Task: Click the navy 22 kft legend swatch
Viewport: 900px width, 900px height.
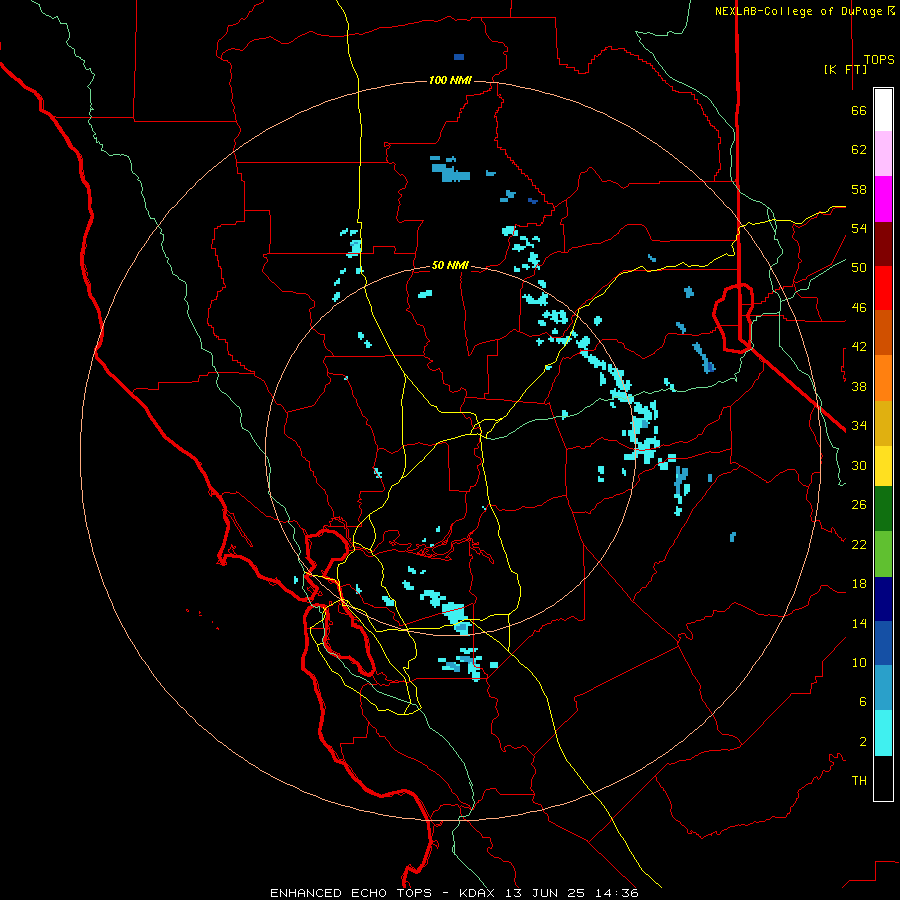Action: coord(883,599)
